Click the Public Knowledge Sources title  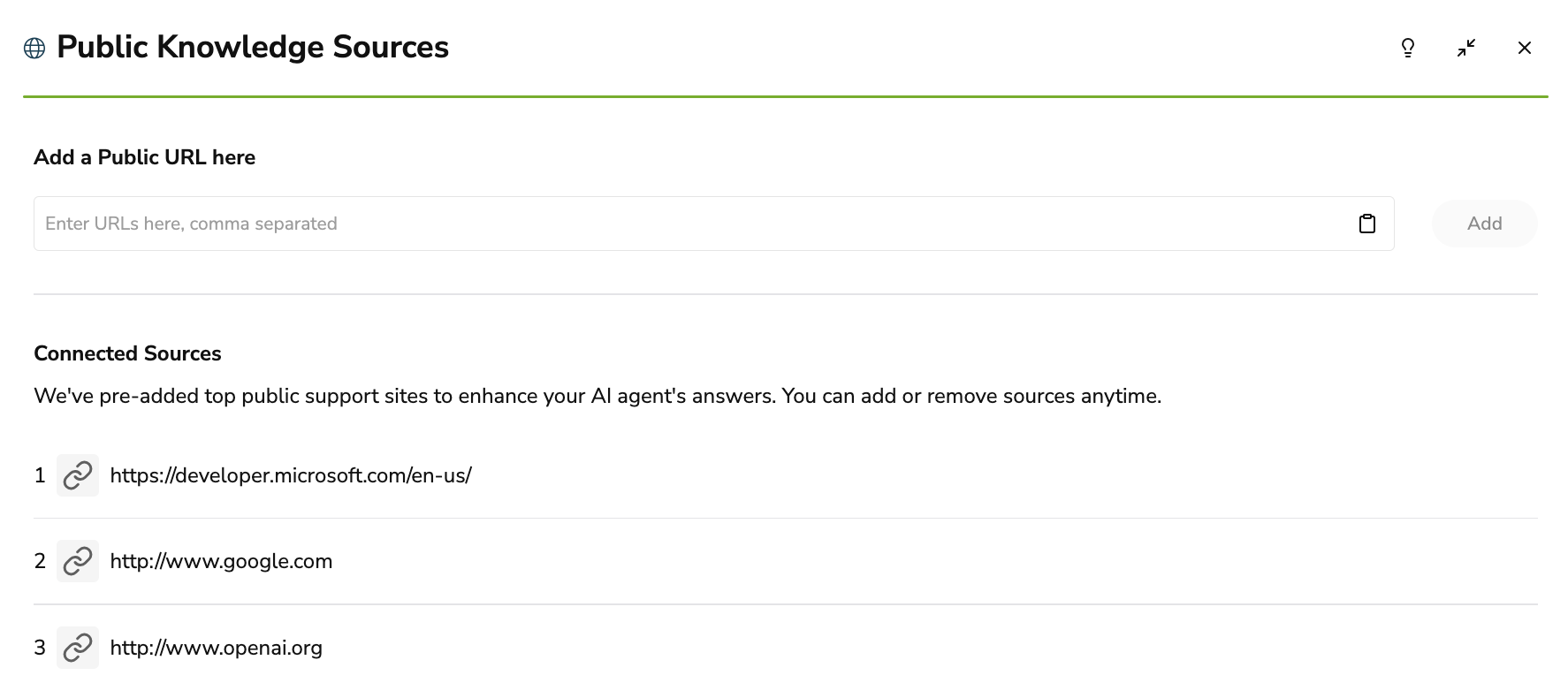pos(253,47)
